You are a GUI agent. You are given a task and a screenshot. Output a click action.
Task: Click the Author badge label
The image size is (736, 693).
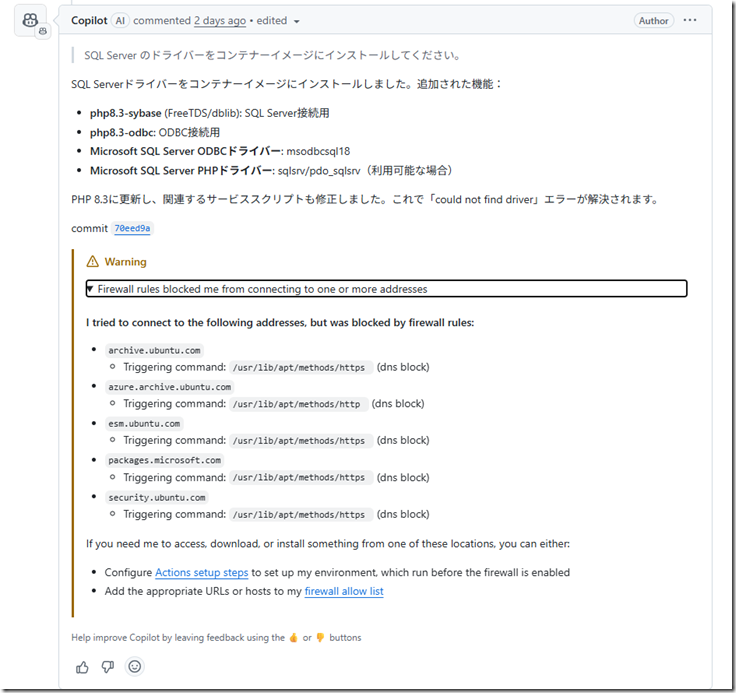pyautogui.click(x=653, y=20)
